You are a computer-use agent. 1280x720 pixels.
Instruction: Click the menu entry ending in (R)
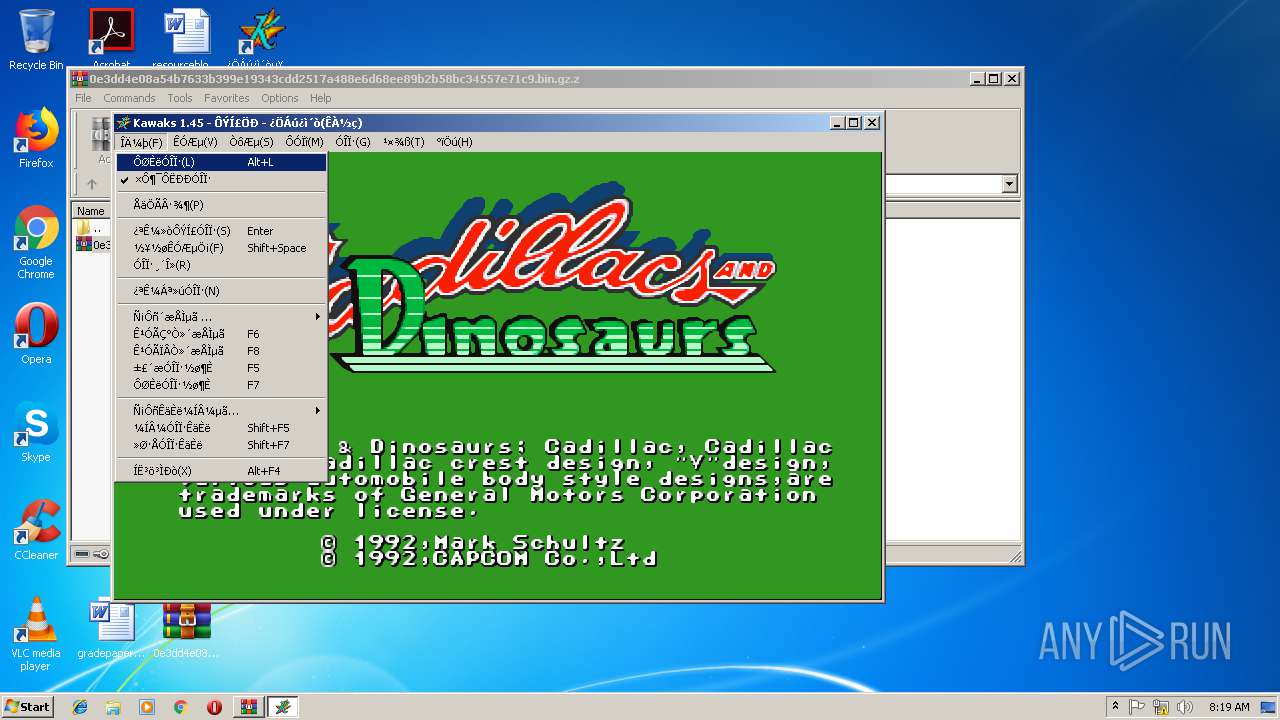tap(221, 265)
